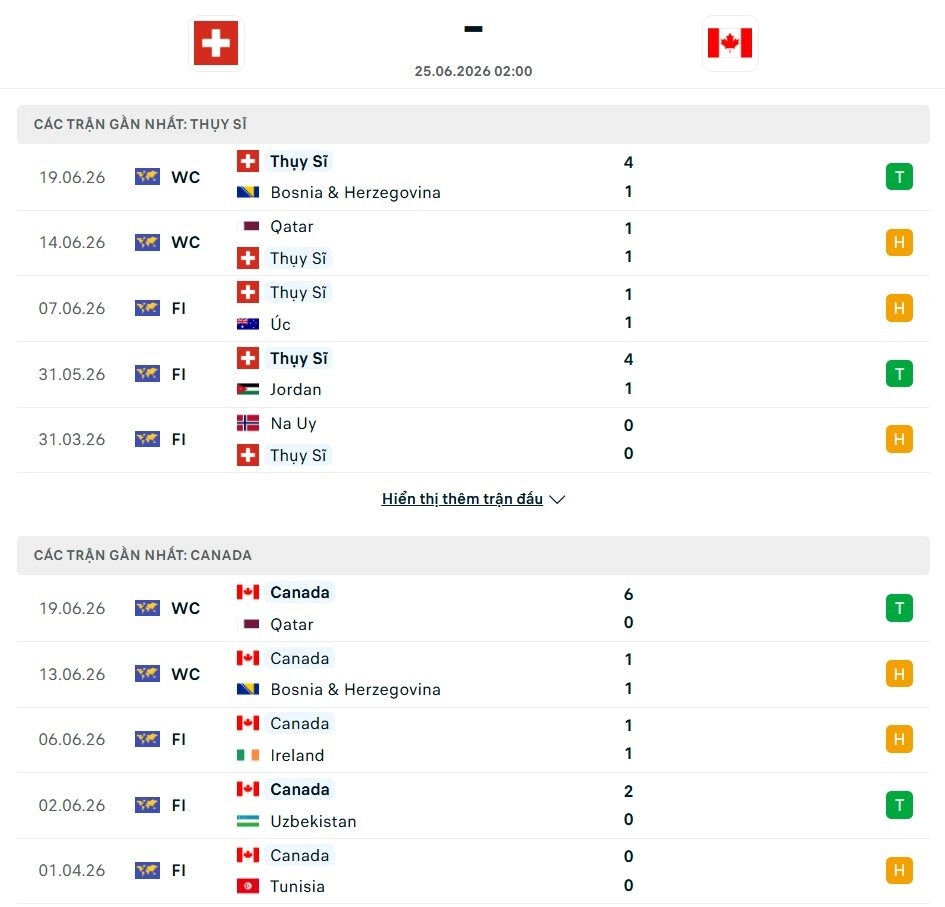This screenshot has height=907, width=945.
Task: Click the Jordan flag icon
Action: 248,389
